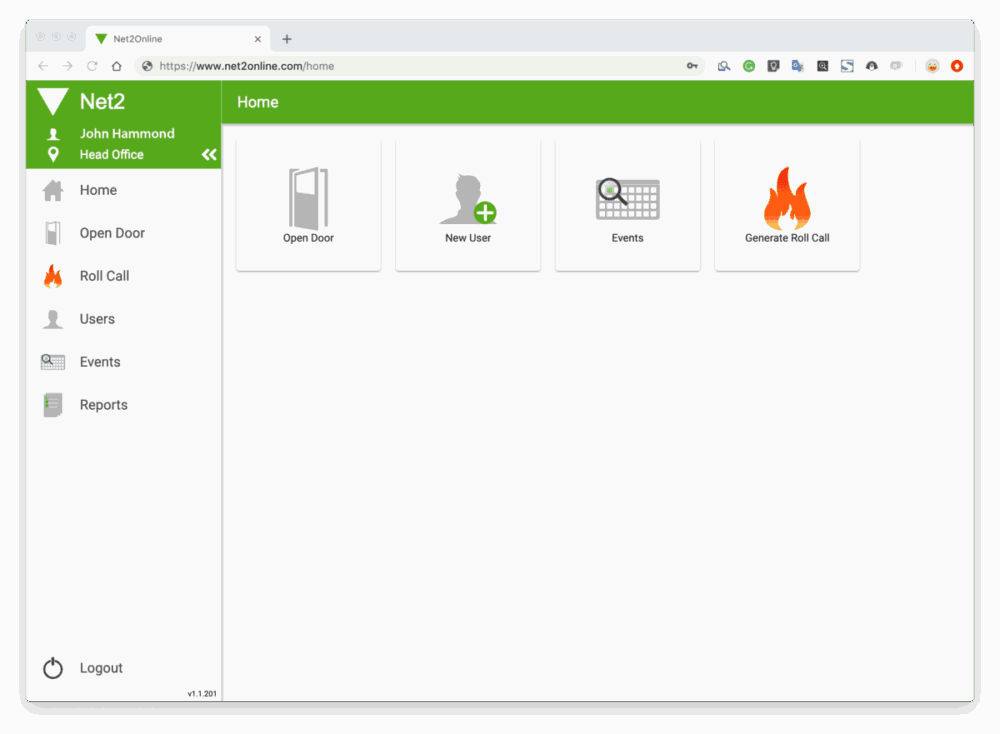
Task: Click the location pin icon beside Head Office
Action: (x=54, y=154)
